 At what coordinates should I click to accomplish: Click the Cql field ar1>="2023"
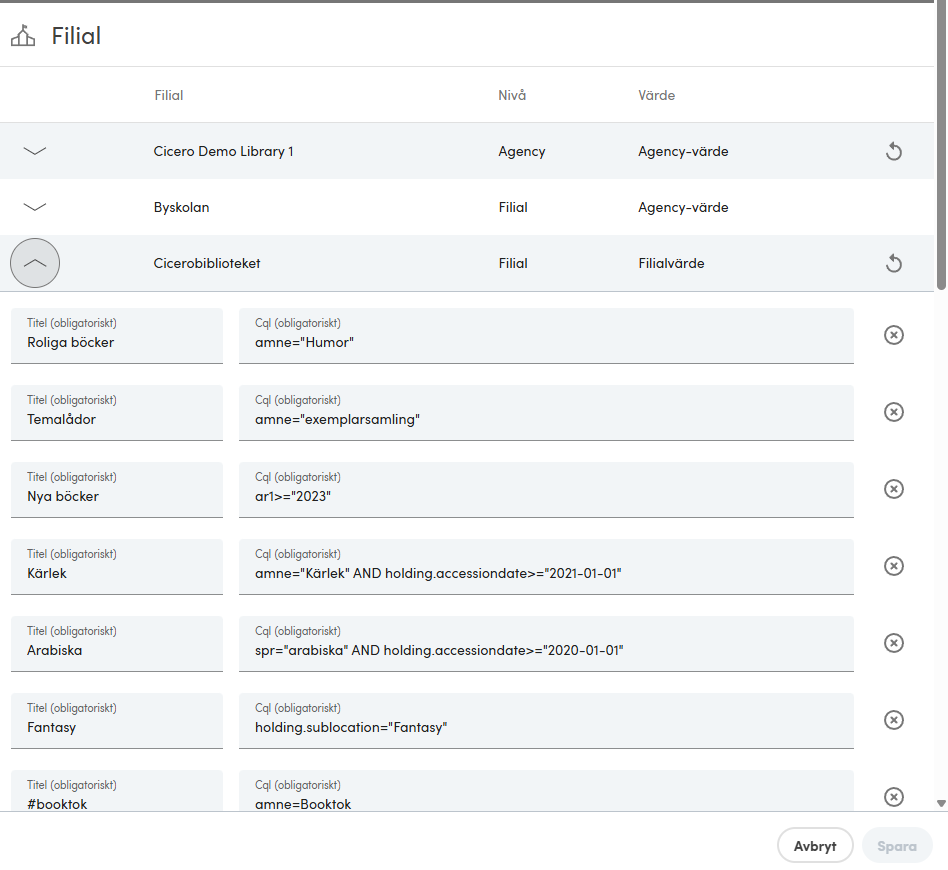tap(546, 490)
